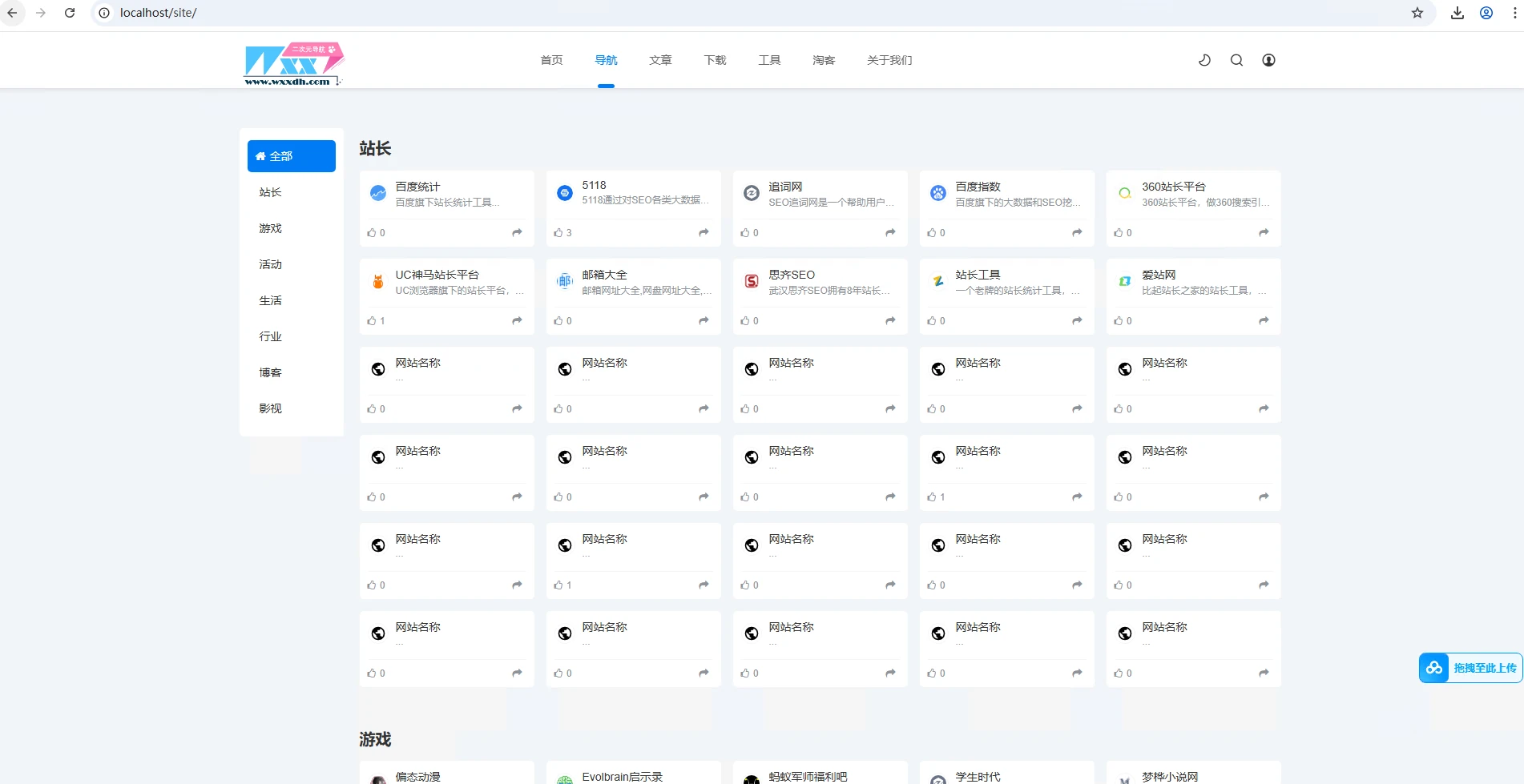Viewport: 1524px width, 784px height.
Task: Open the search icon in the header
Action: pos(1236,60)
